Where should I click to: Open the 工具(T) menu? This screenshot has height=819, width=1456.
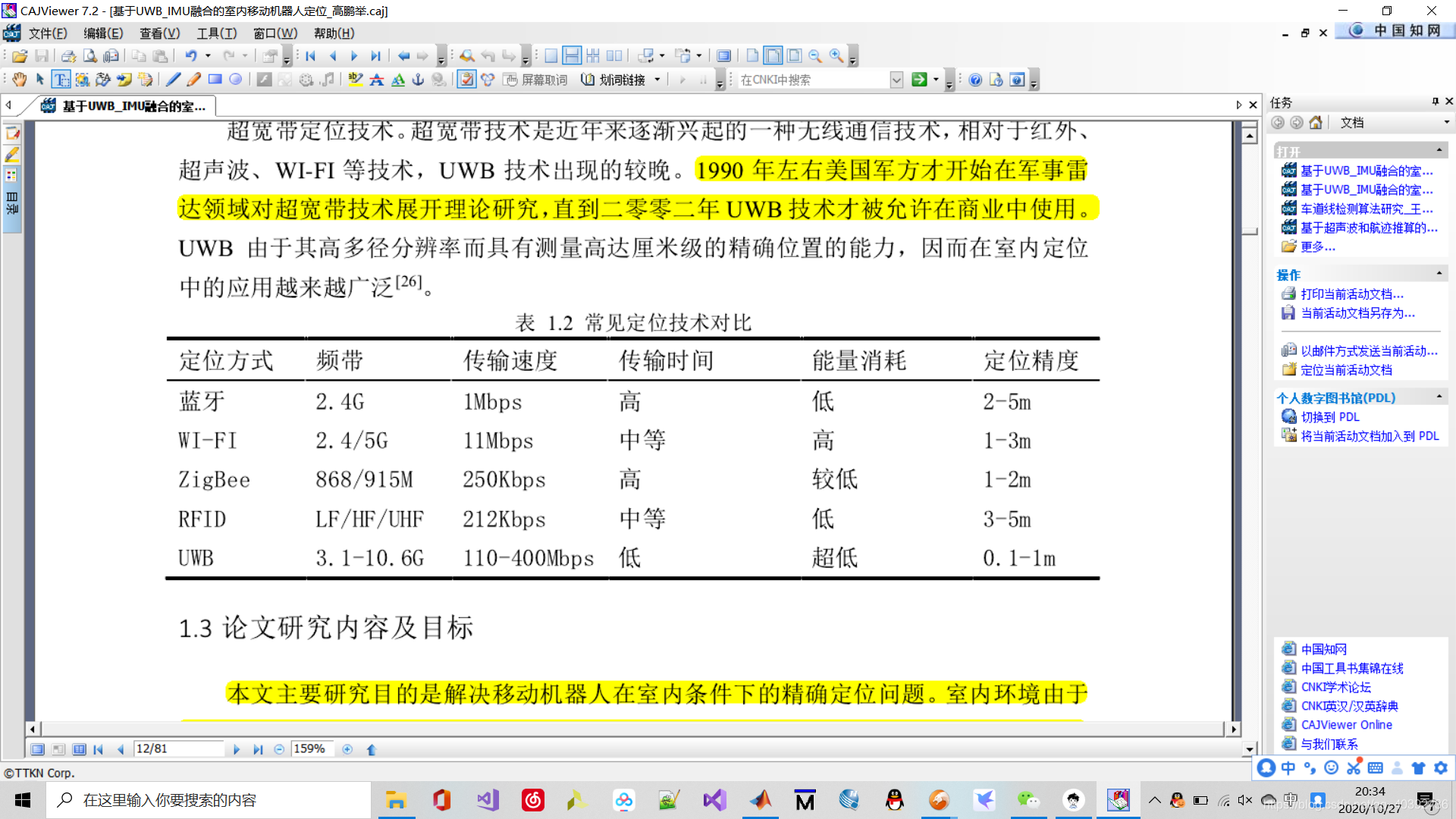(x=216, y=33)
